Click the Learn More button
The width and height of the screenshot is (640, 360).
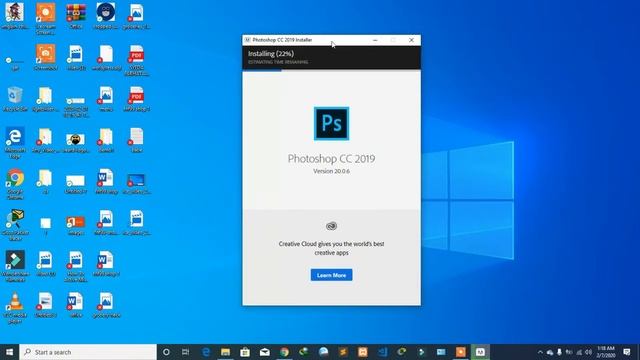[331, 275]
